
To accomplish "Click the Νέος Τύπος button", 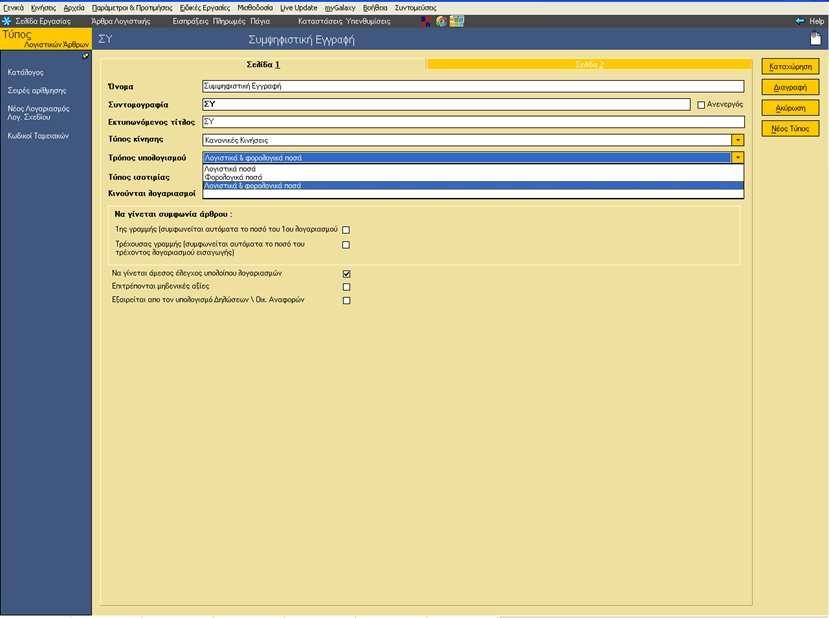I will point(790,128).
